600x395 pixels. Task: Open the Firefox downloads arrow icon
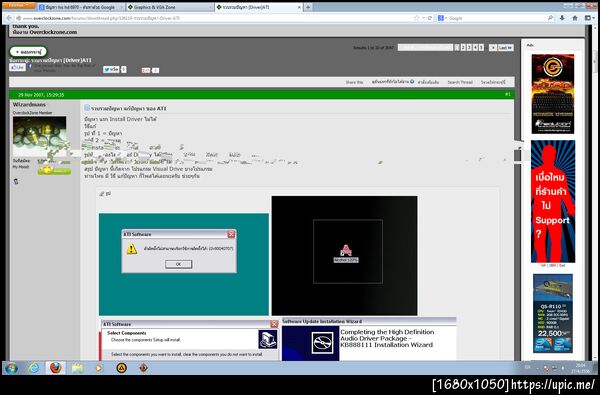[562, 18]
